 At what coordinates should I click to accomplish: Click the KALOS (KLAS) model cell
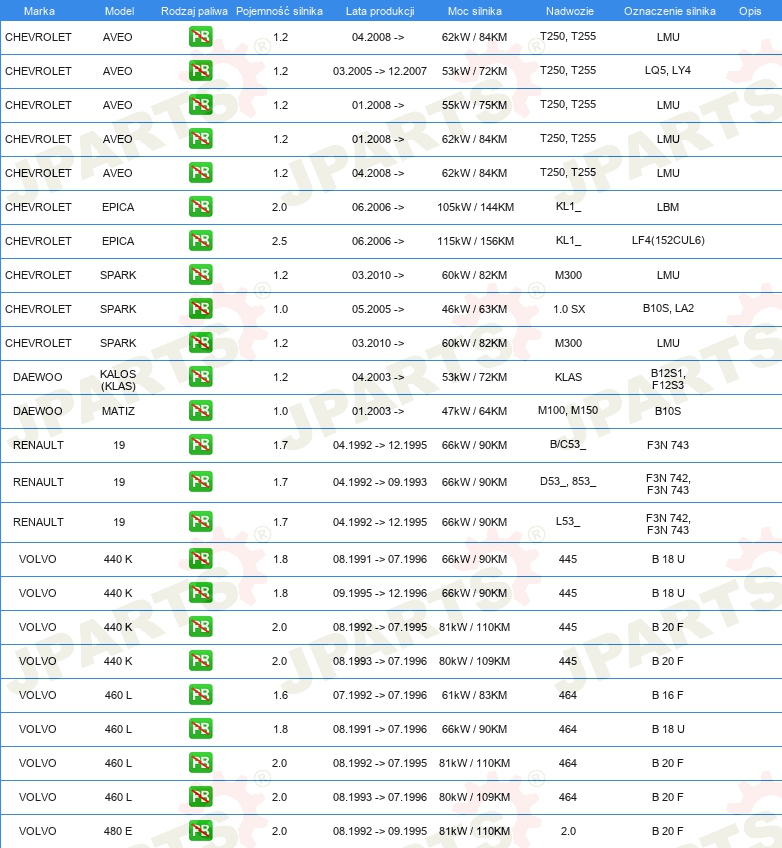[118, 380]
